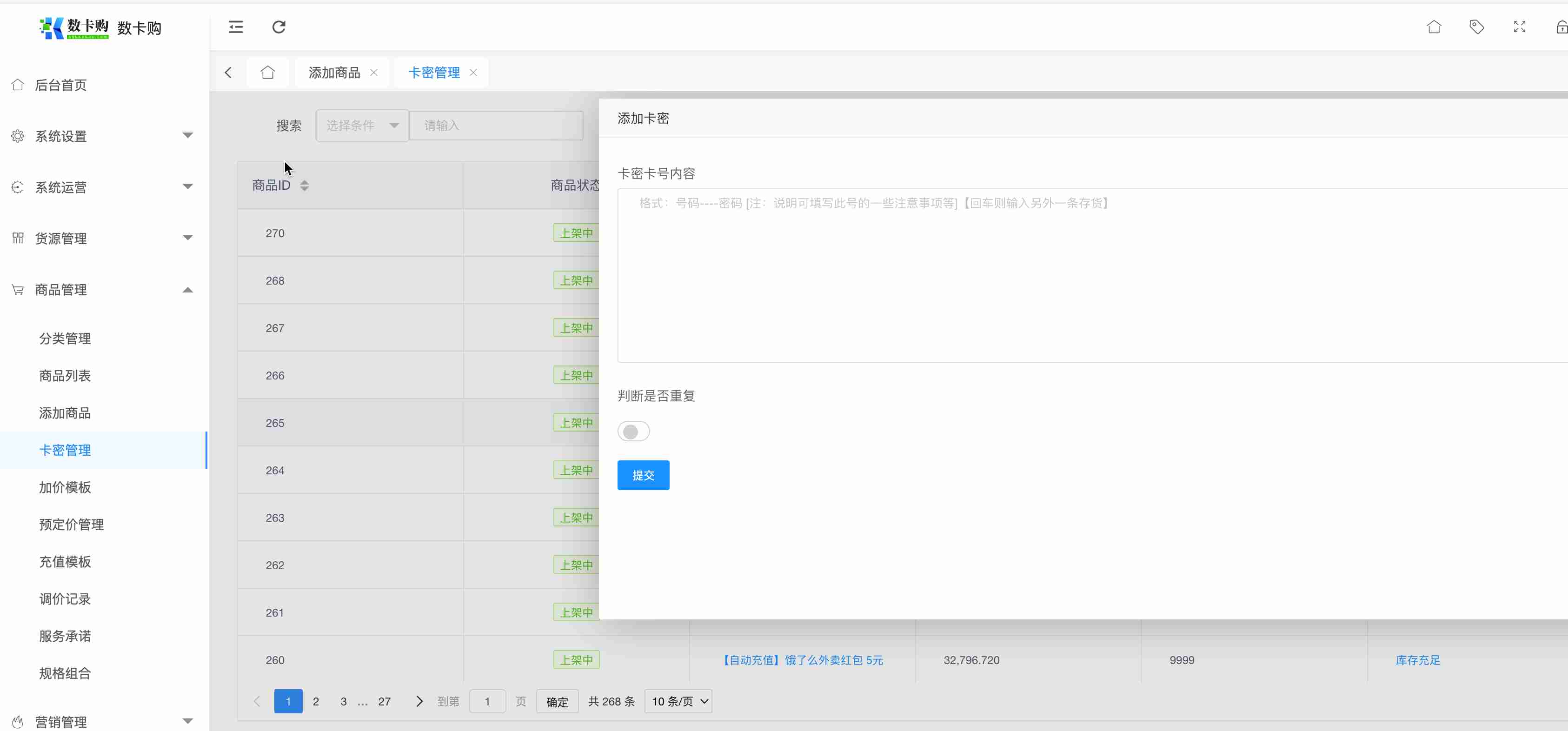Close the 添加商品 tab

pos(374,73)
